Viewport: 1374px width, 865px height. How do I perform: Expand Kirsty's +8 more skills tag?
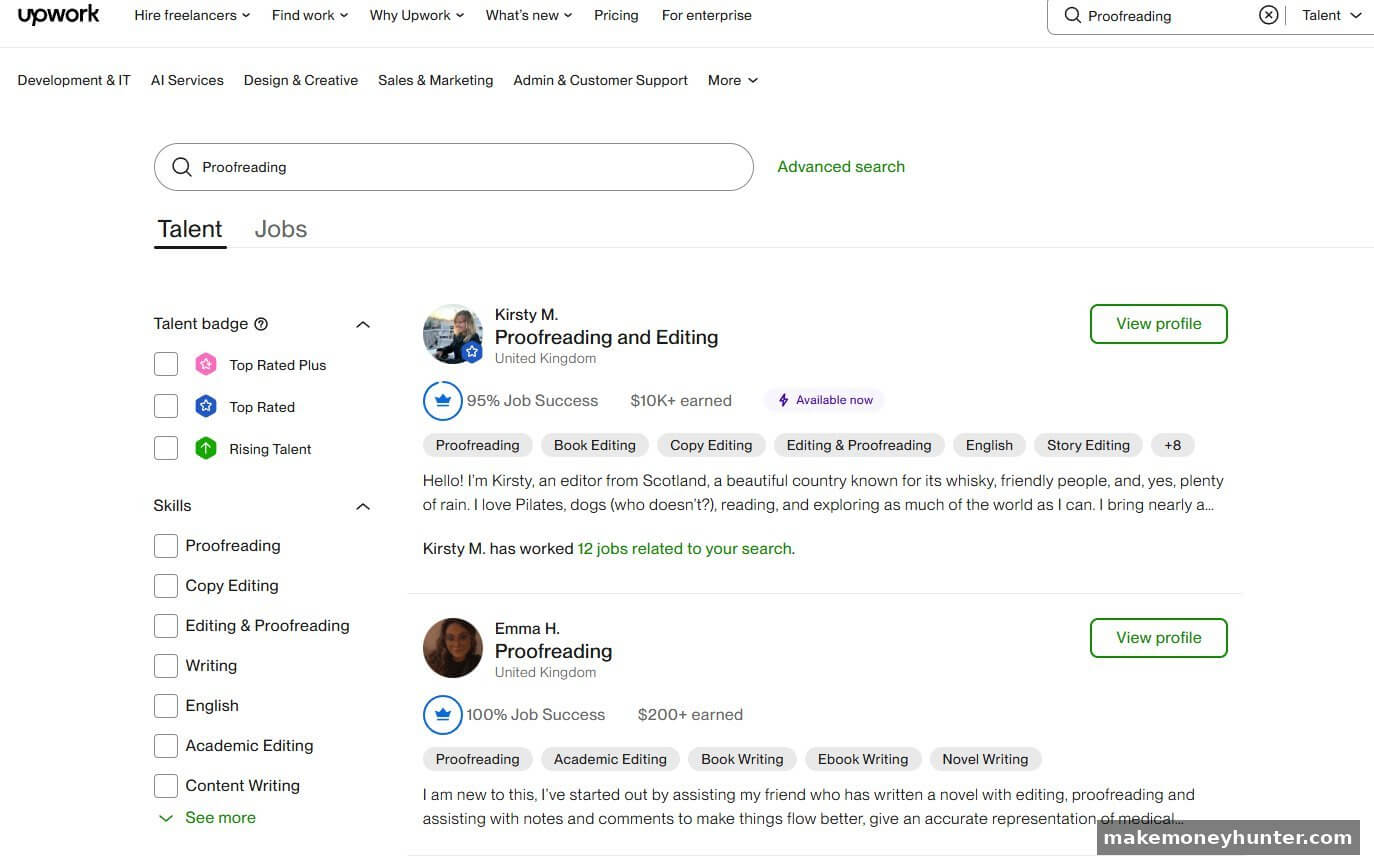click(1173, 446)
